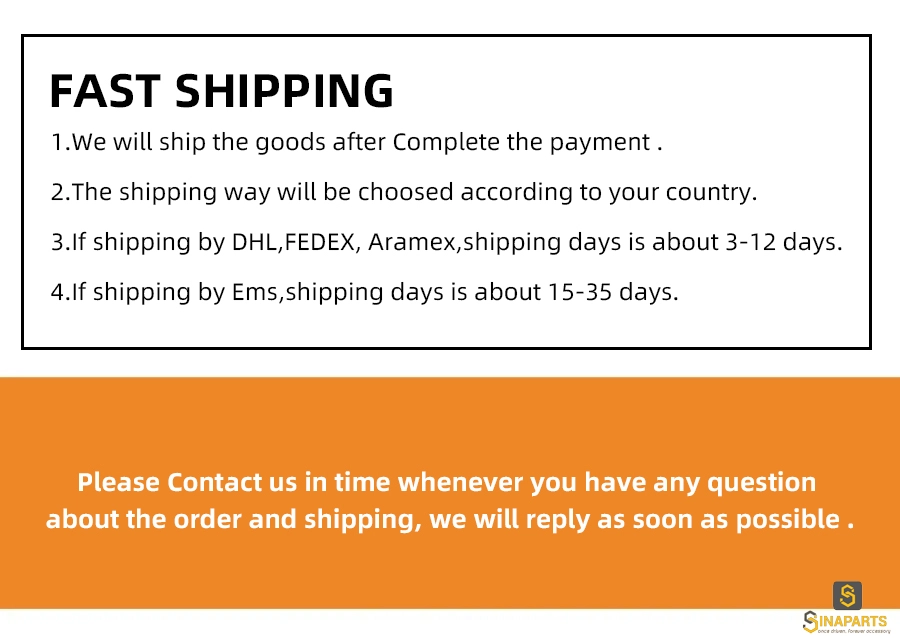900x638 pixels.
Task: Click the Sinaparts S logo icon
Action: pos(847,595)
